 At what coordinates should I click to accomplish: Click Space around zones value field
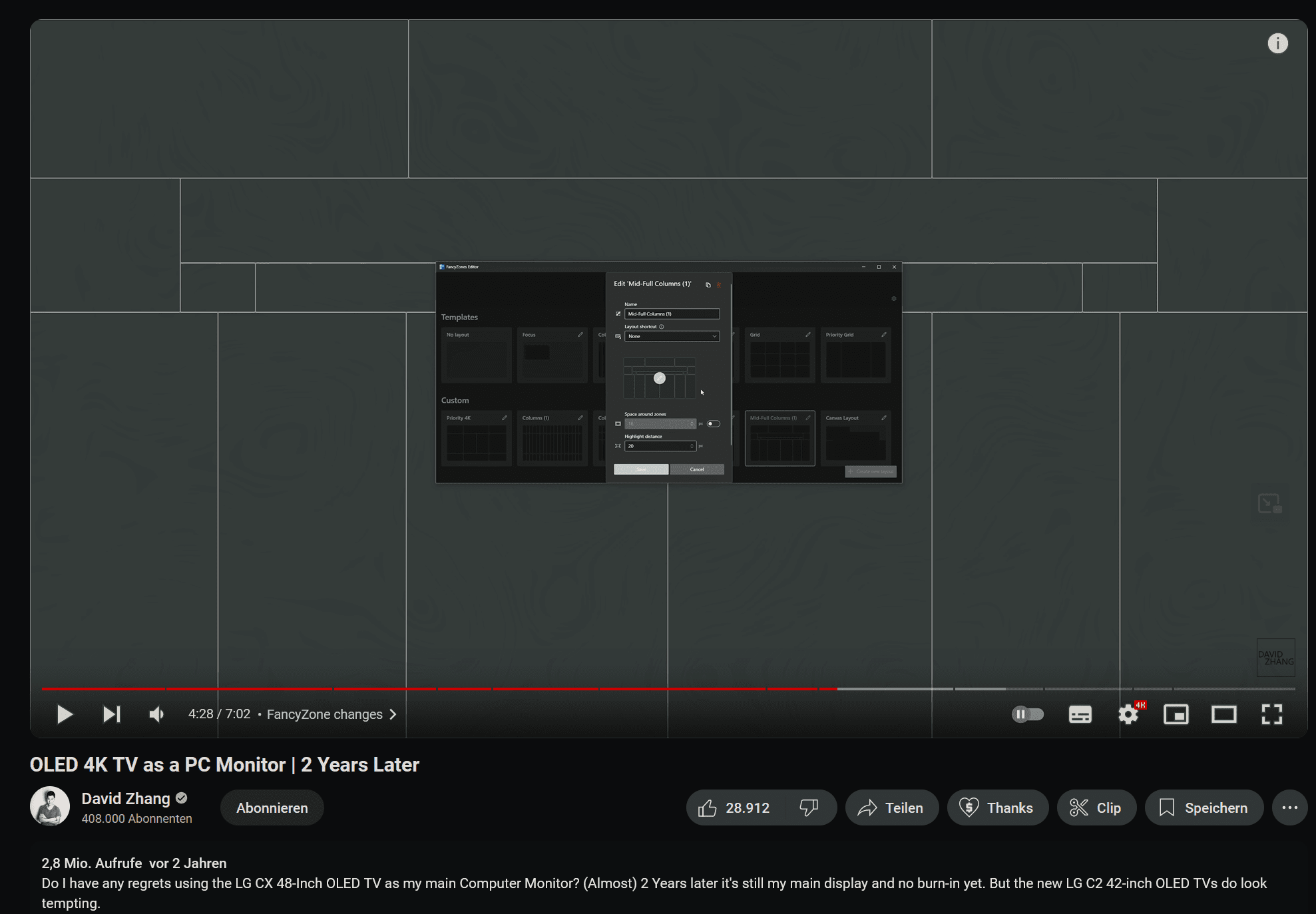(x=660, y=423)
